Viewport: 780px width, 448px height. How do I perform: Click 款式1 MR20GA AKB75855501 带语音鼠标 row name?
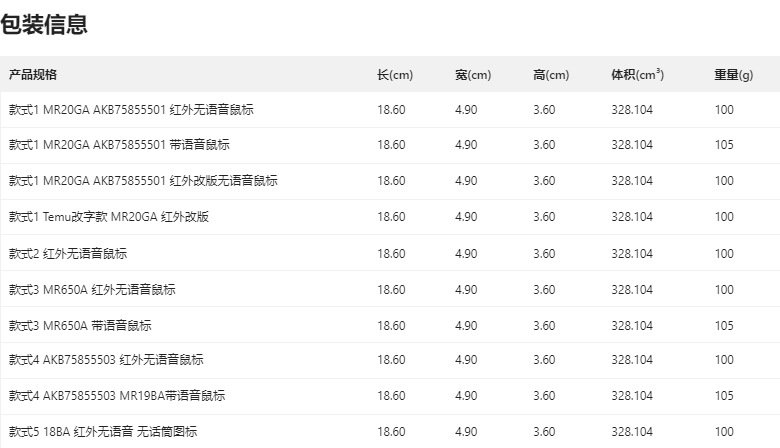(x=119, y=145)
